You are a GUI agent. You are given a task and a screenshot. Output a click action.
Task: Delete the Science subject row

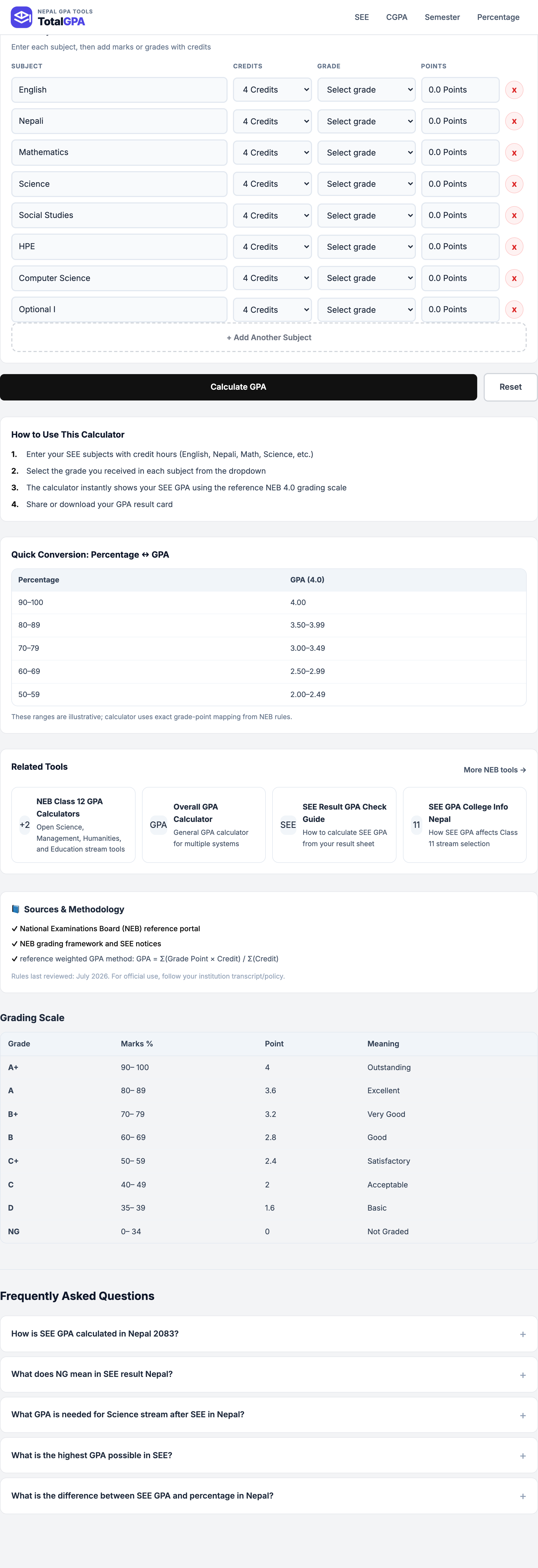(x=514, y=184)
